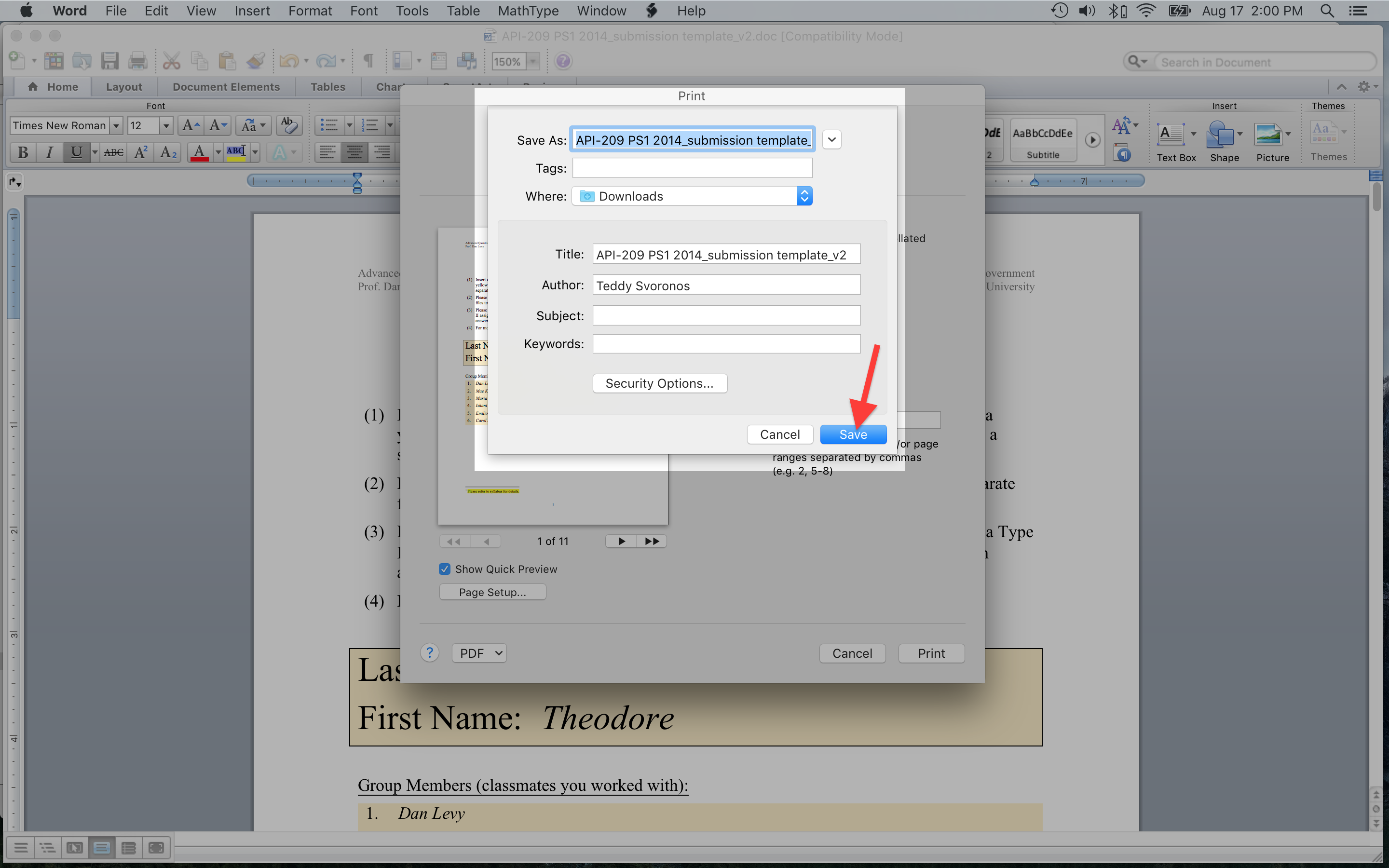Click Clear Formatting icon

[289, 125]
